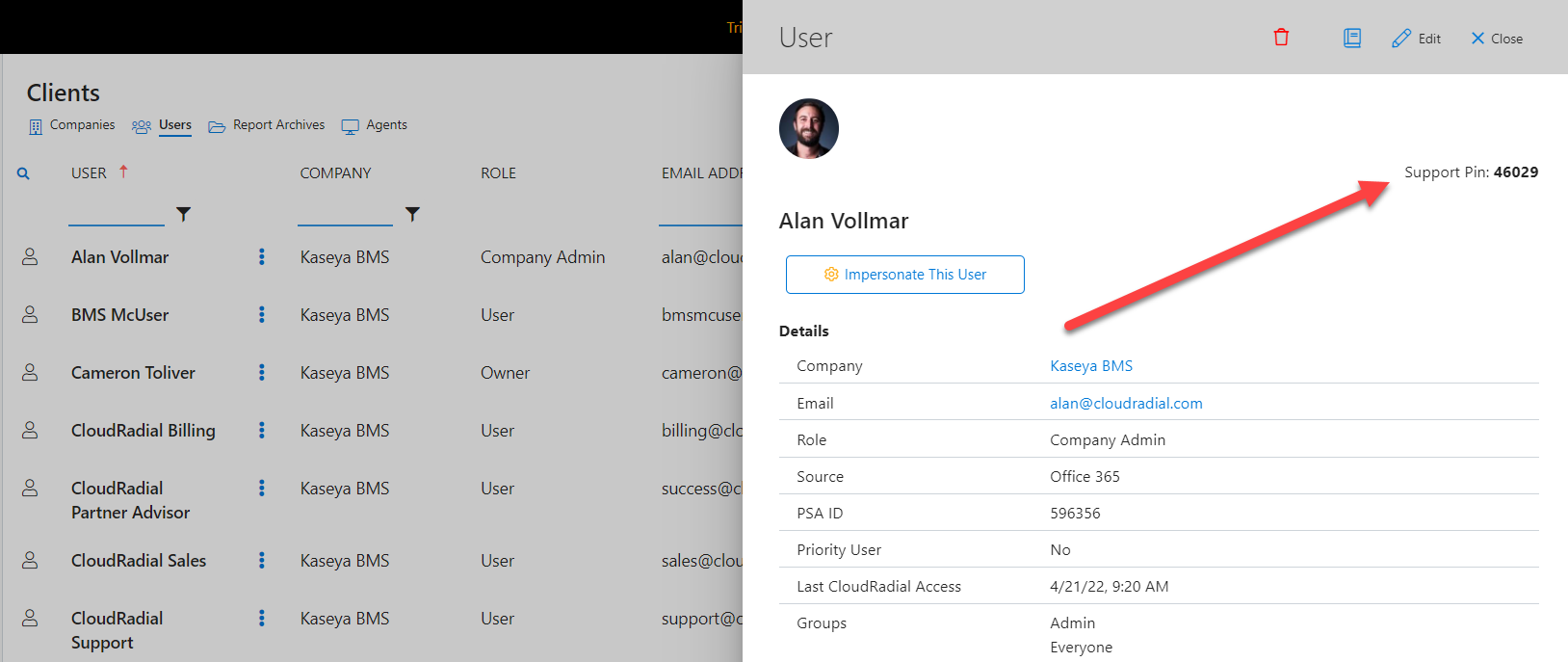Viewport: 1568px width, 662px height.
Task: Focus the USER filter text field
Action: coord(117,214)
